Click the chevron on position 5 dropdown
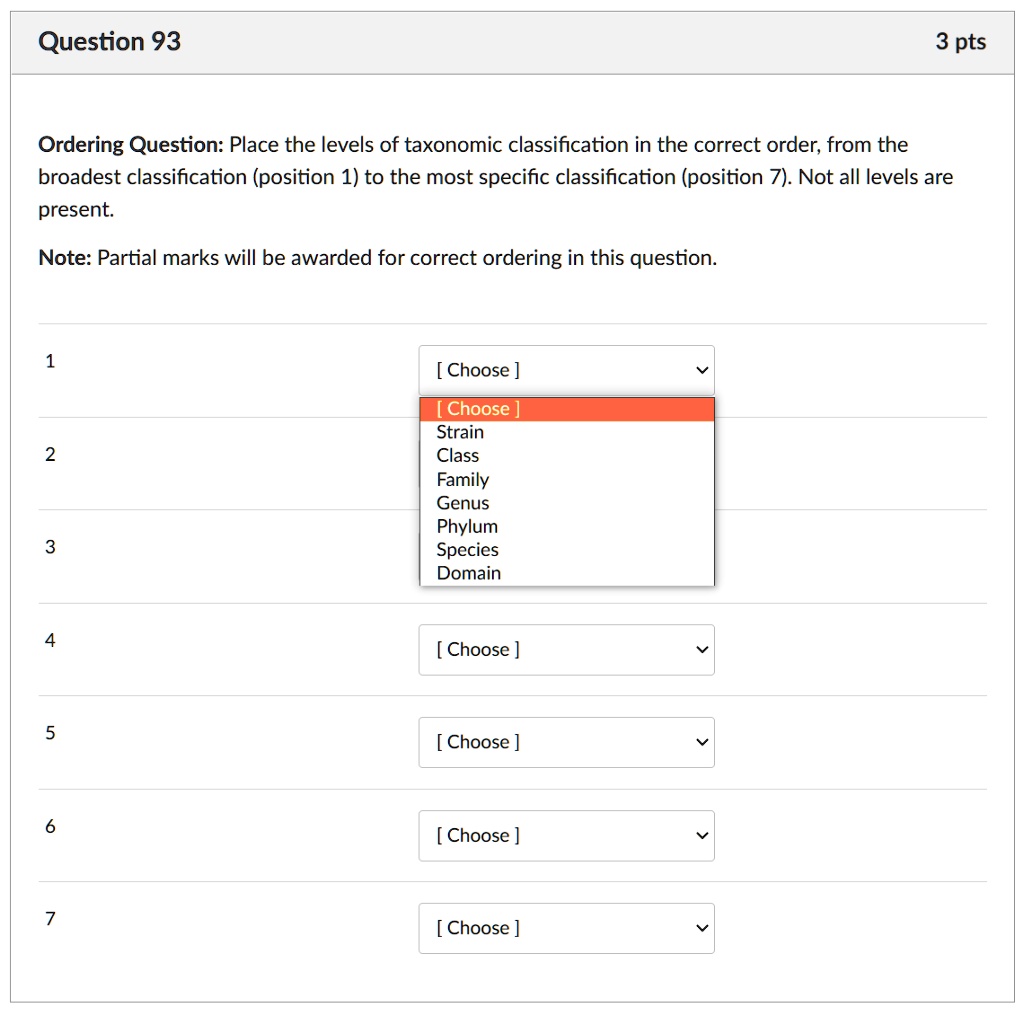The width and height of the screenshot is (1024, 1016). coord(699,742)
